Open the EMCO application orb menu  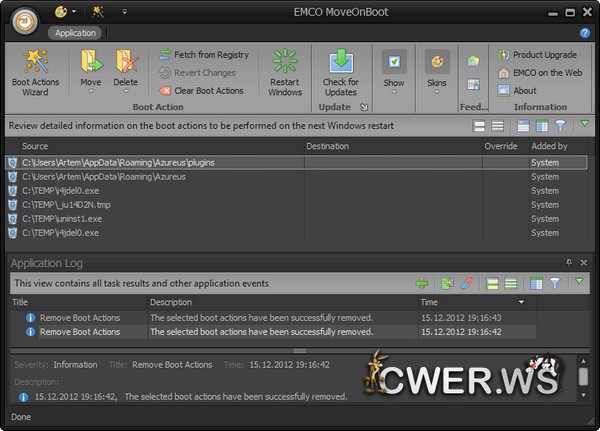(26, 17)
